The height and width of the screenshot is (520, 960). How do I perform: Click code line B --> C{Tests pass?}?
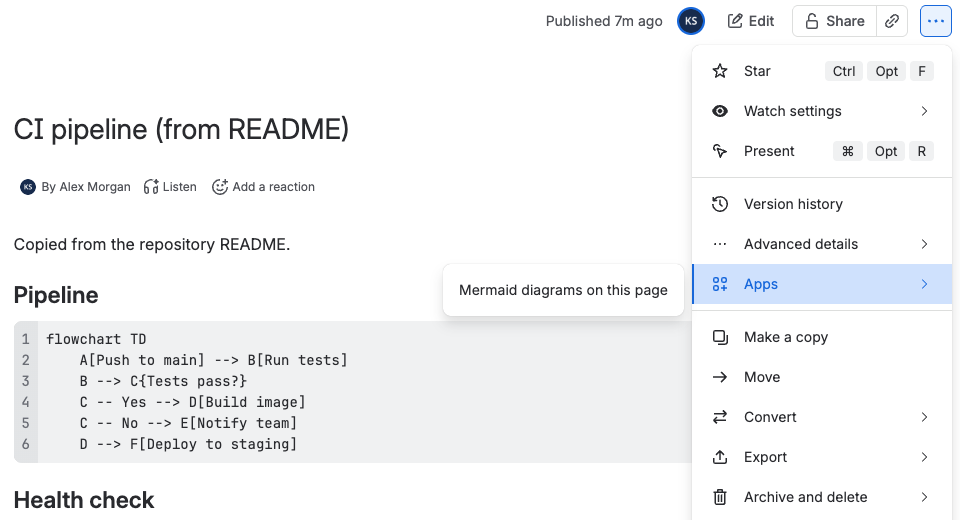point(163,381)
